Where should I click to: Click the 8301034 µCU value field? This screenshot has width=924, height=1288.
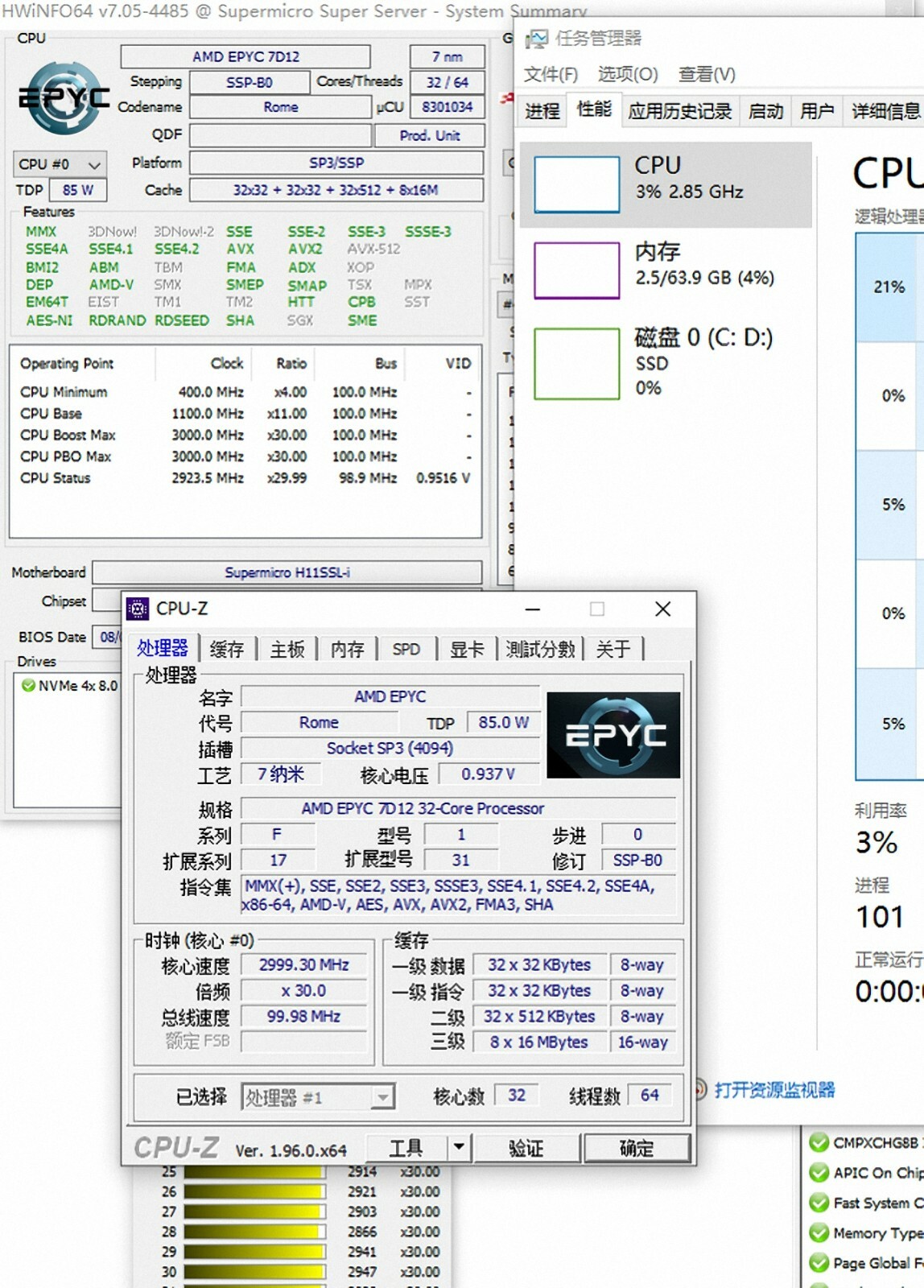pos(448,107)
